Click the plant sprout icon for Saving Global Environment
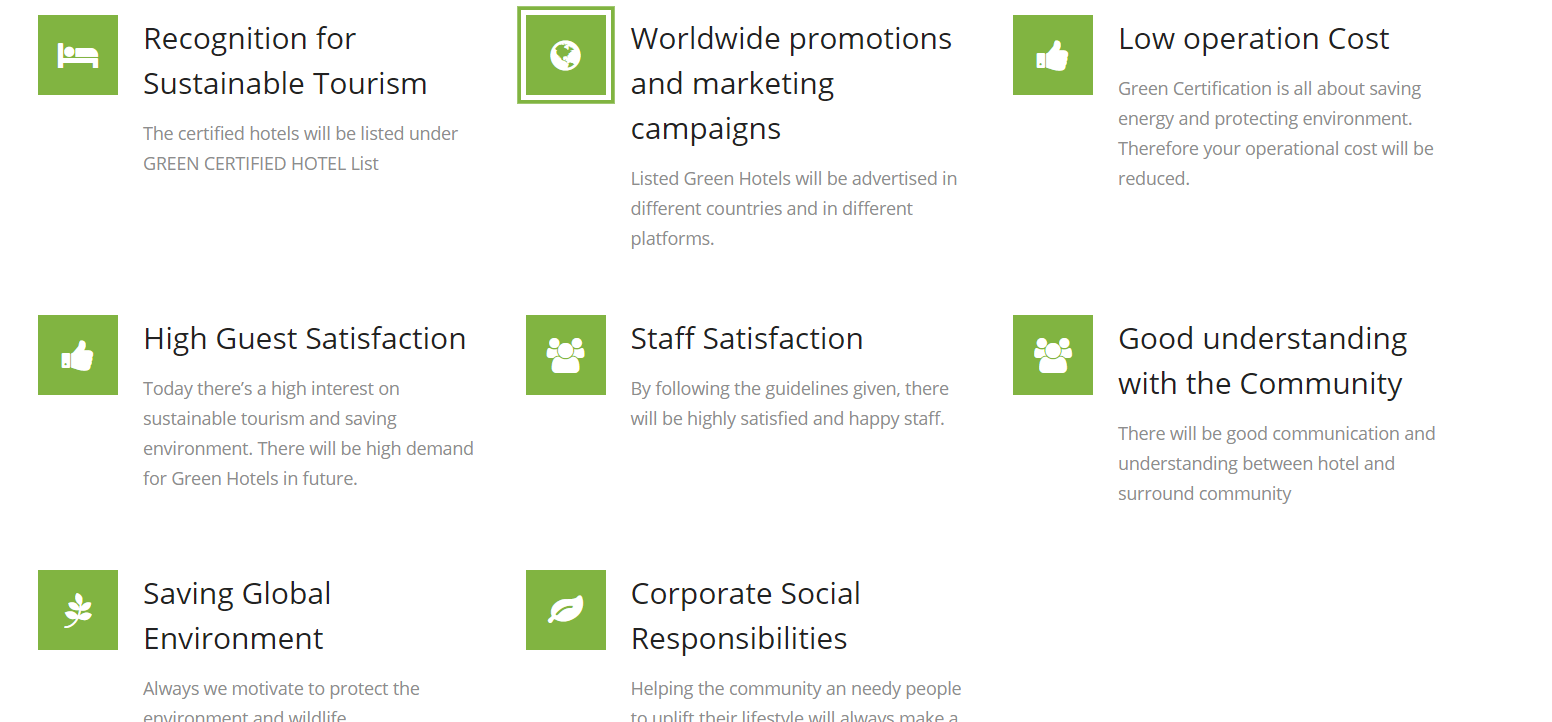This screenshot has height=722, width=1552. pos(78,610)
